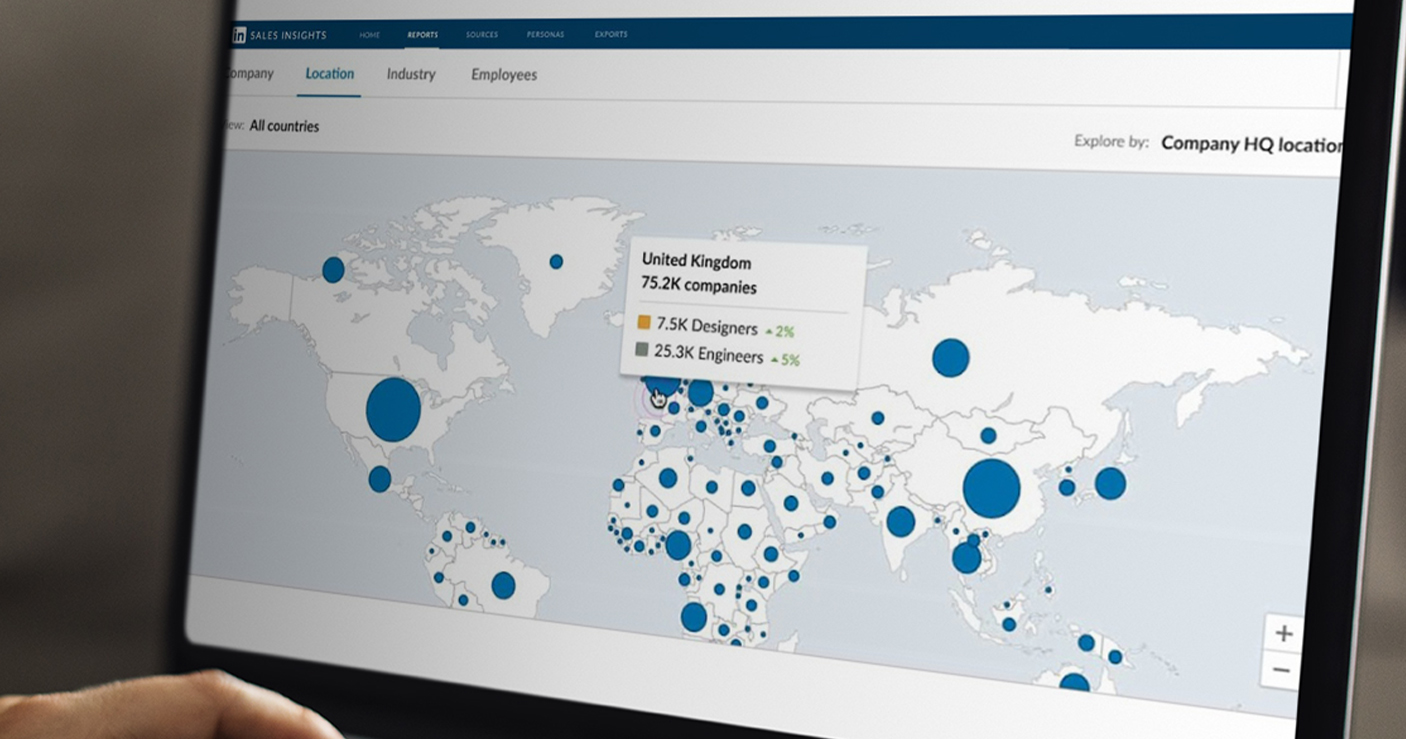Viewport: 1406px width, 739px height.
Task: Zoom in with the plus button
Action: (x=1284, y=633)
